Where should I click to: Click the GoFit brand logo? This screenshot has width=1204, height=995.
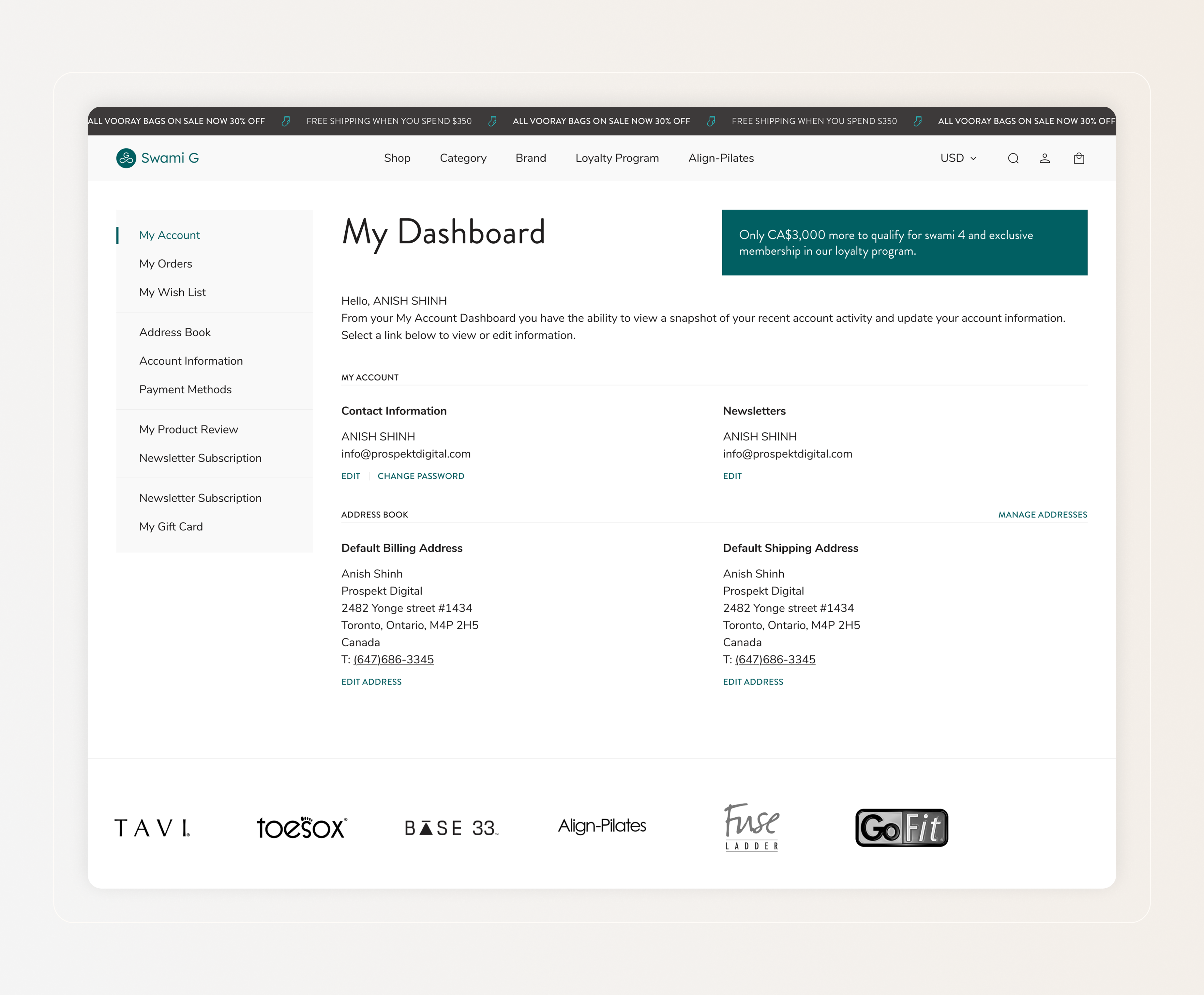pos(902,828)
